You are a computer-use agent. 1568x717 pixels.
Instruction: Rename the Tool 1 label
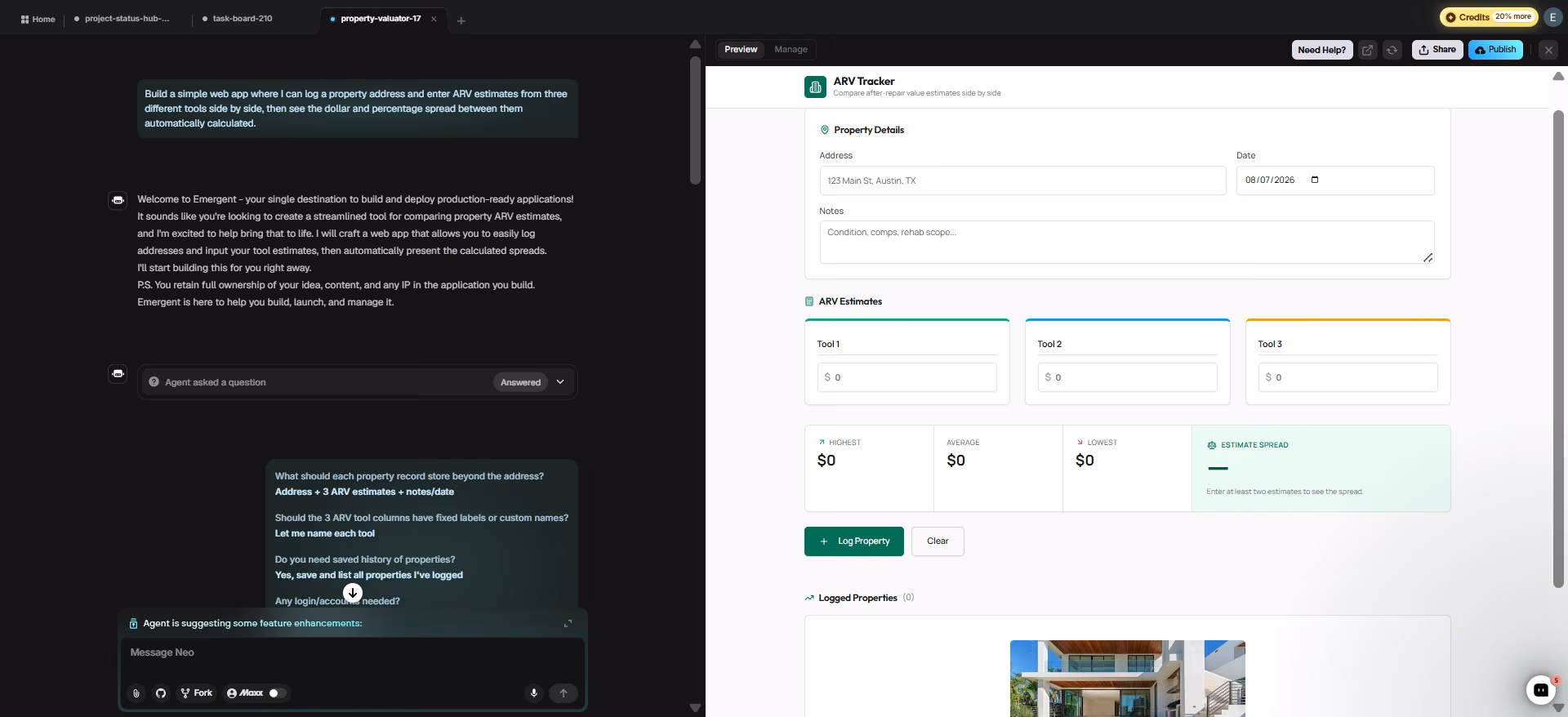click(906, 344)
